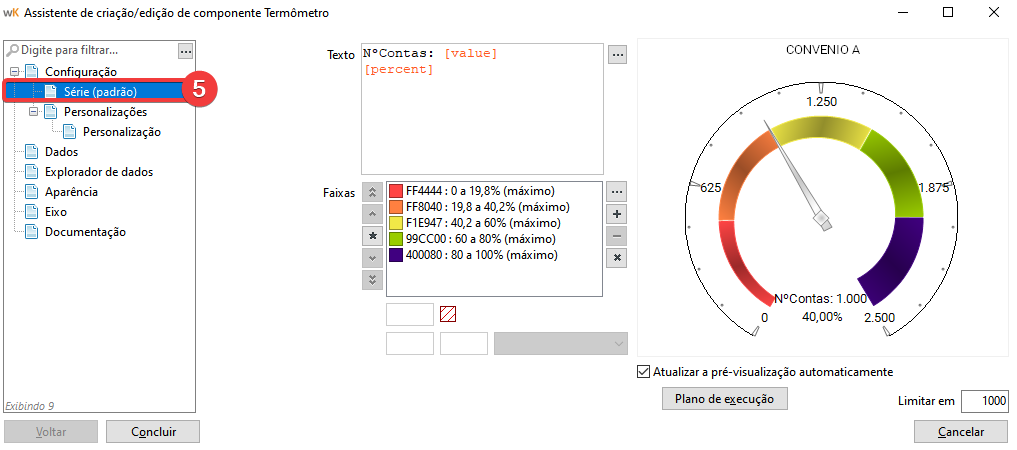Move selected faixa down one position

(x=372, y=258)
